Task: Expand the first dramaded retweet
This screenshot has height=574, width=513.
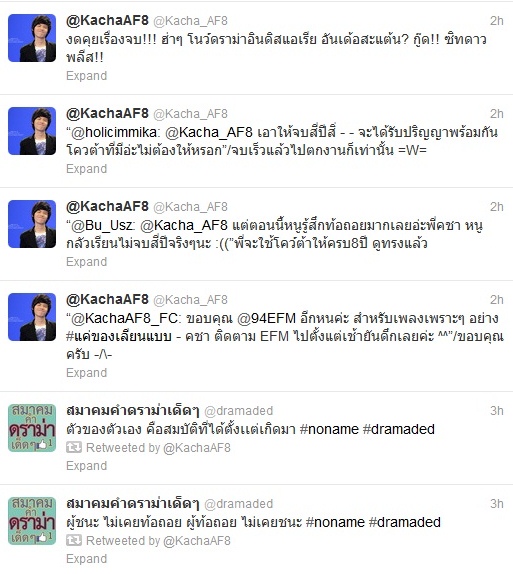Action: [86, 466]
